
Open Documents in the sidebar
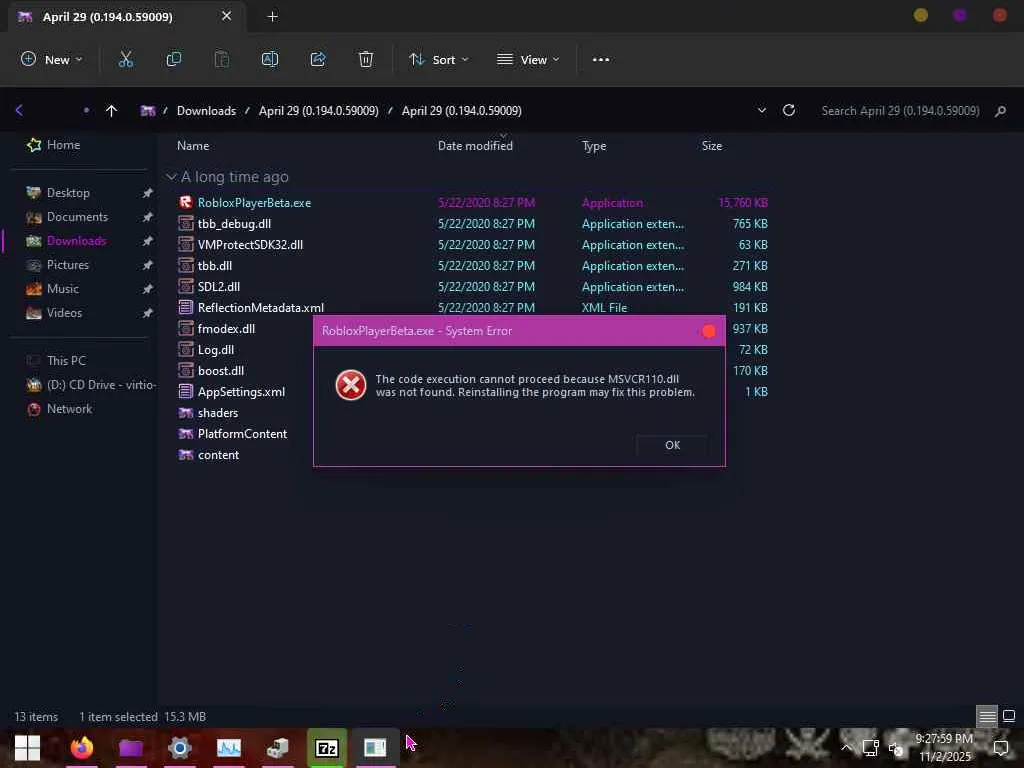[x=77, y=217]
